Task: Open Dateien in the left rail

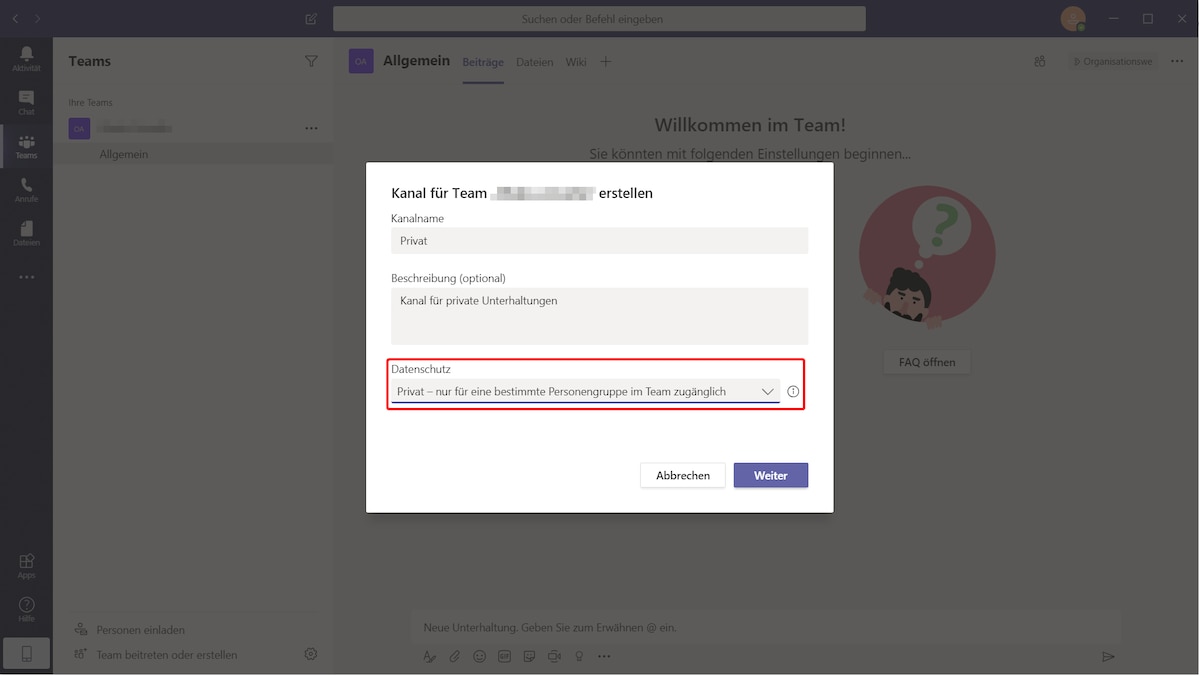Action: point(25,232)
